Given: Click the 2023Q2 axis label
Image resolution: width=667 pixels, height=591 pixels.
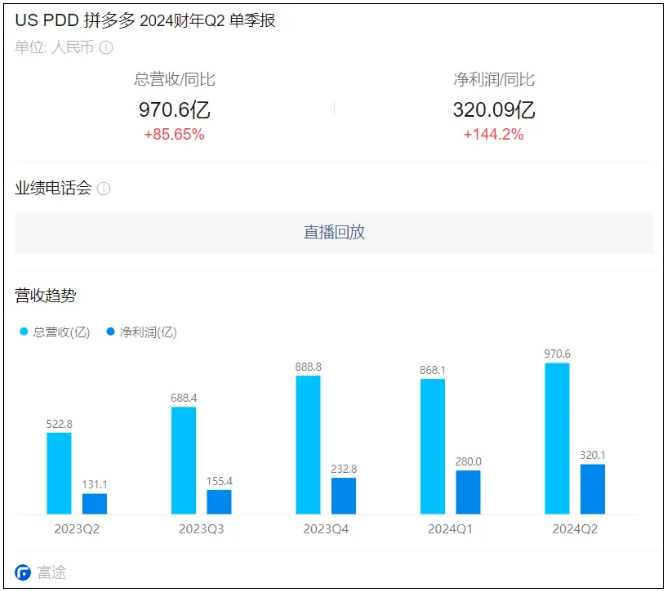Looking at the screenshot, I should click(x=77, y=529).
